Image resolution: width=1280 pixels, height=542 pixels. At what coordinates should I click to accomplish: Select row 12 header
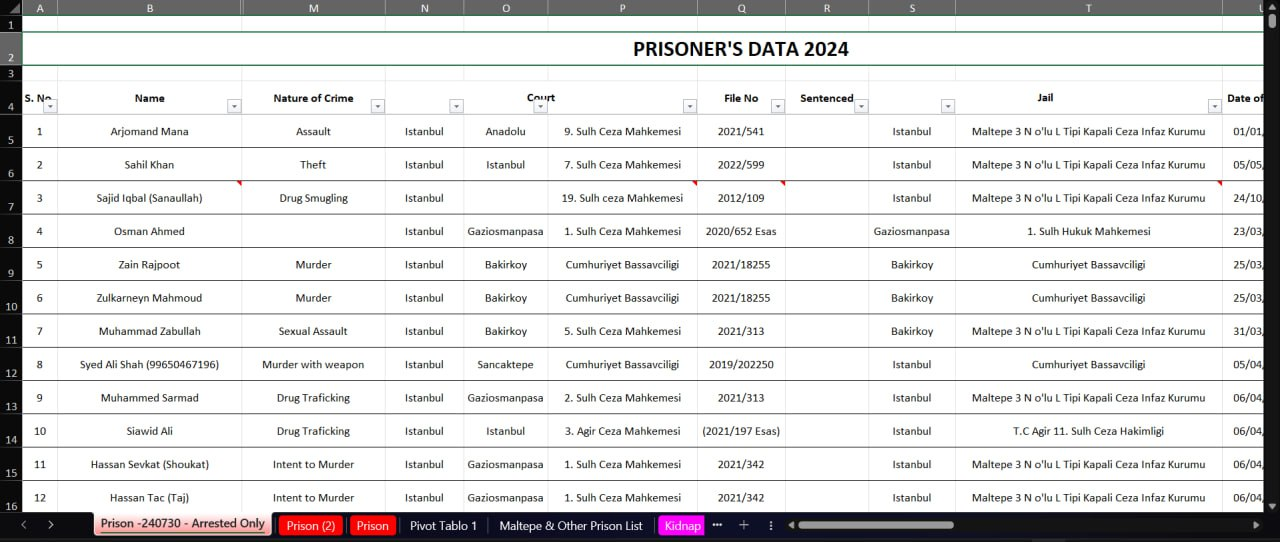pyautogui.click(x=10, y=364)
